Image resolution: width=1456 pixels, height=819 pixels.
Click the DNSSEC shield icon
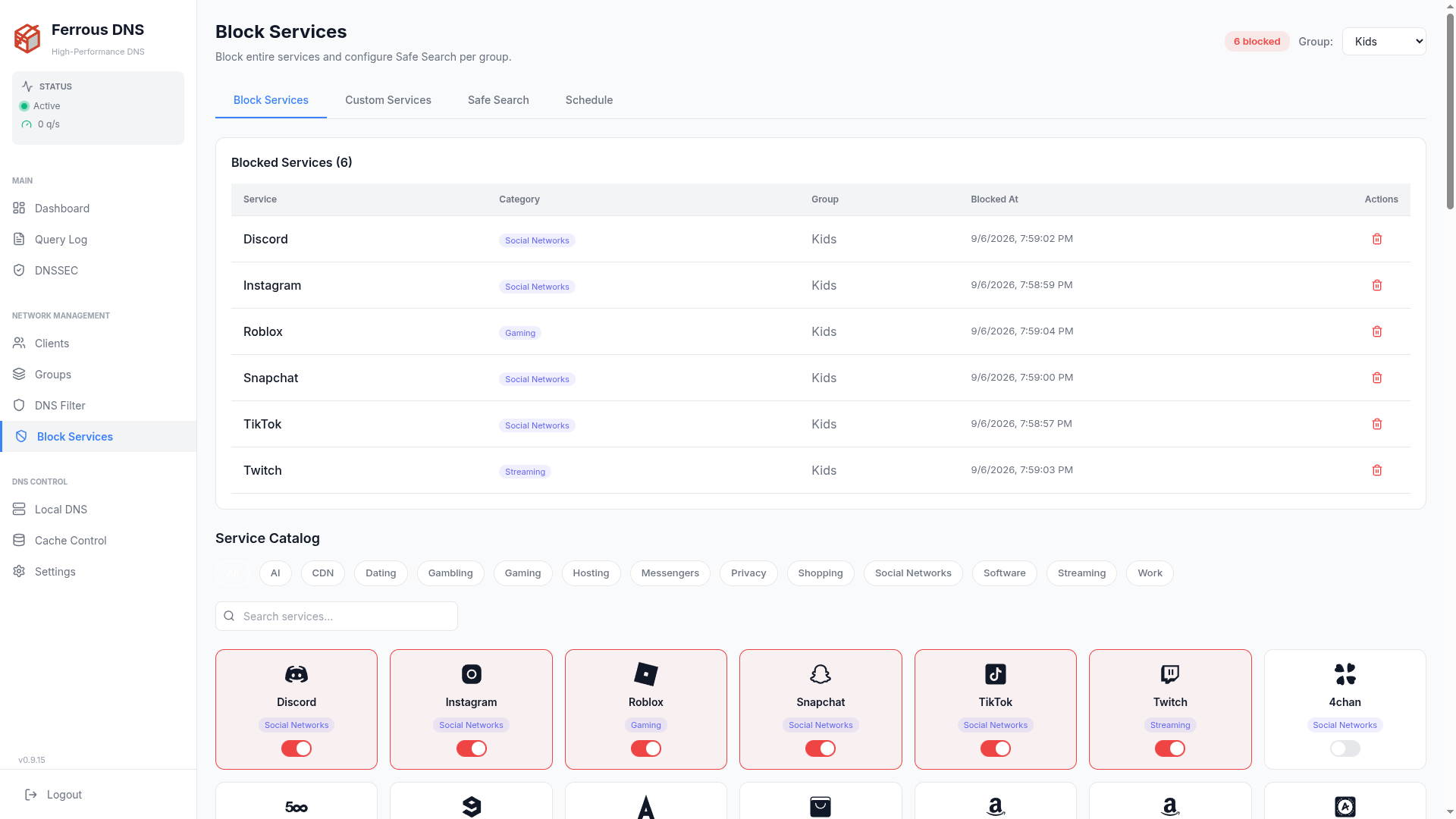pos(19,270)
